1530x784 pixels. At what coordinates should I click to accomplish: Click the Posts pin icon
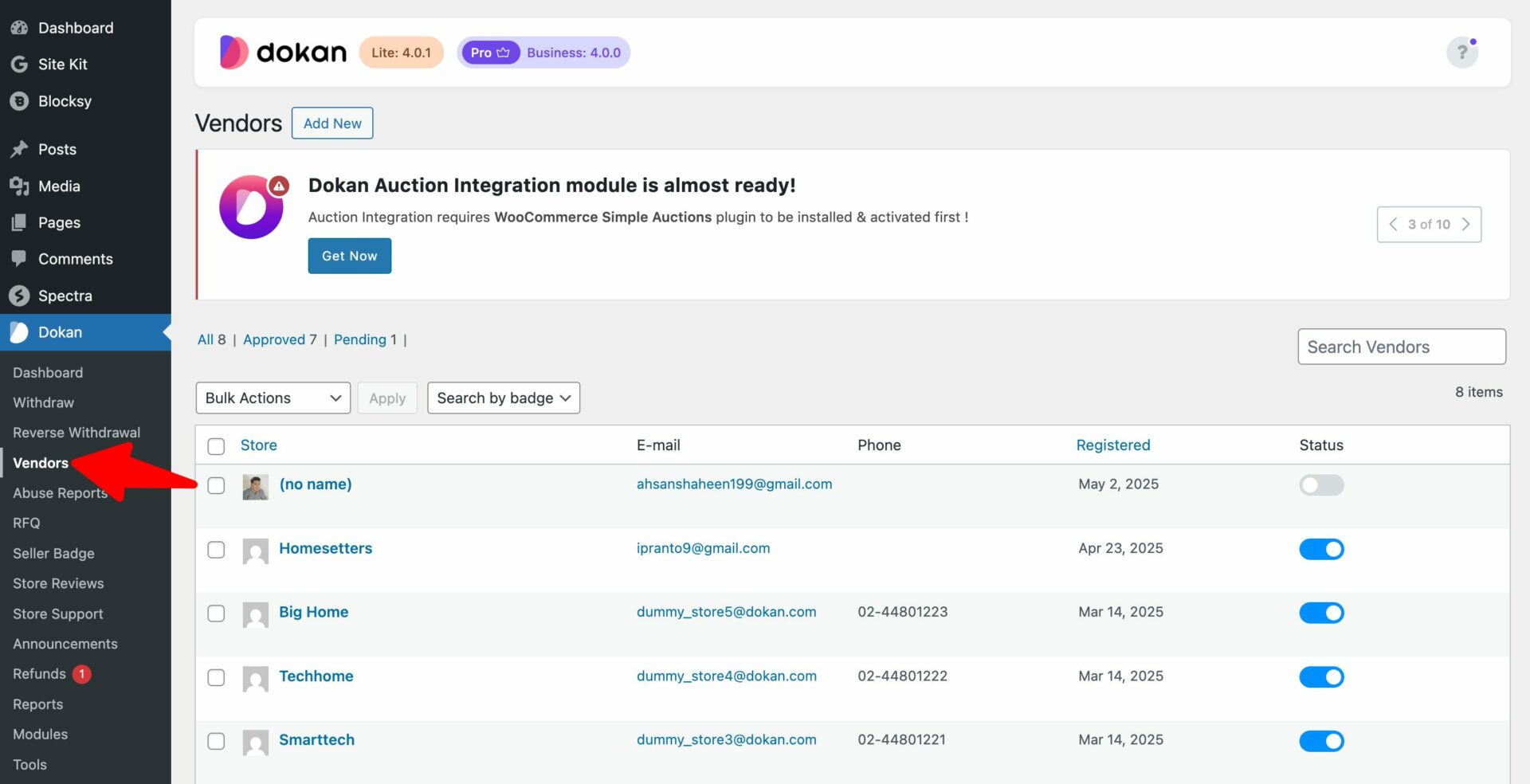(19, 149)
